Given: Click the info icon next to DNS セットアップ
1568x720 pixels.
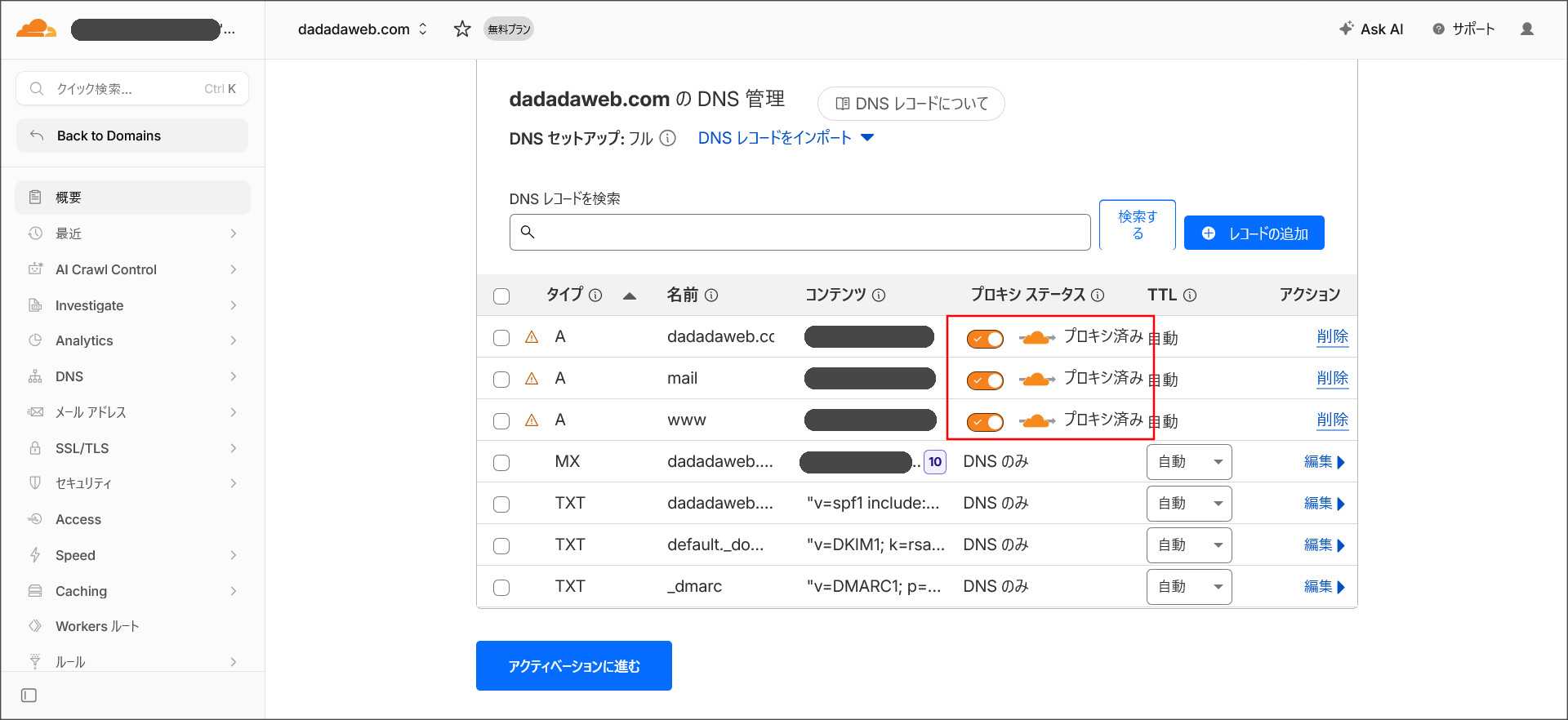Looking at the screenshot, I should point(667,138).
